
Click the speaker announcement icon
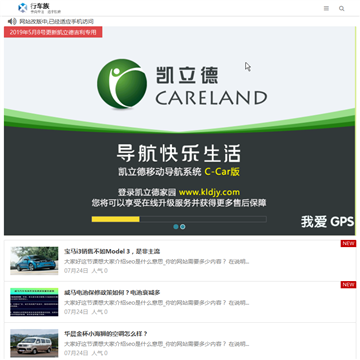pyautogui.click(x=12, y=22)
